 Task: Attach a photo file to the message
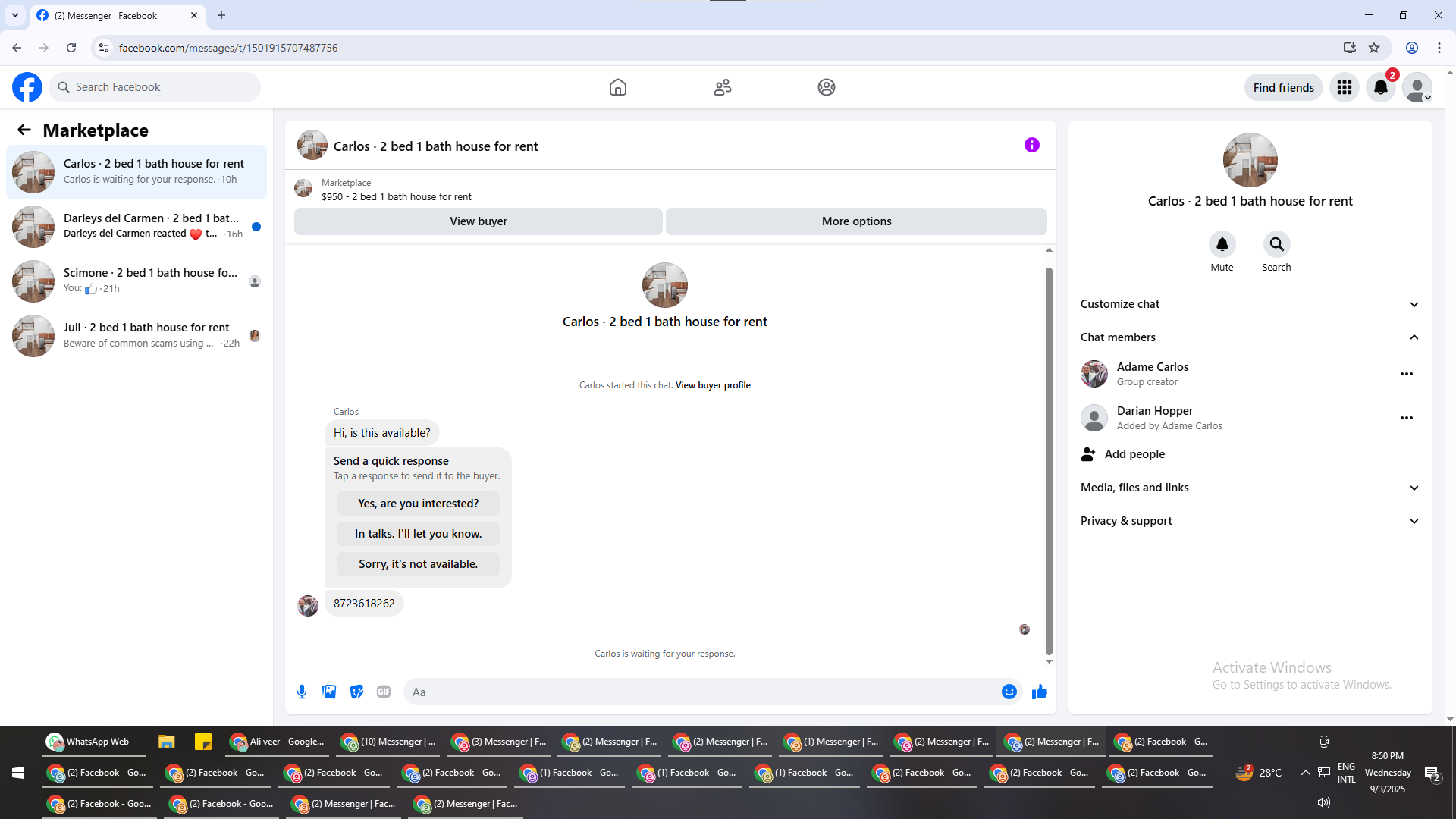click(329, 692)
